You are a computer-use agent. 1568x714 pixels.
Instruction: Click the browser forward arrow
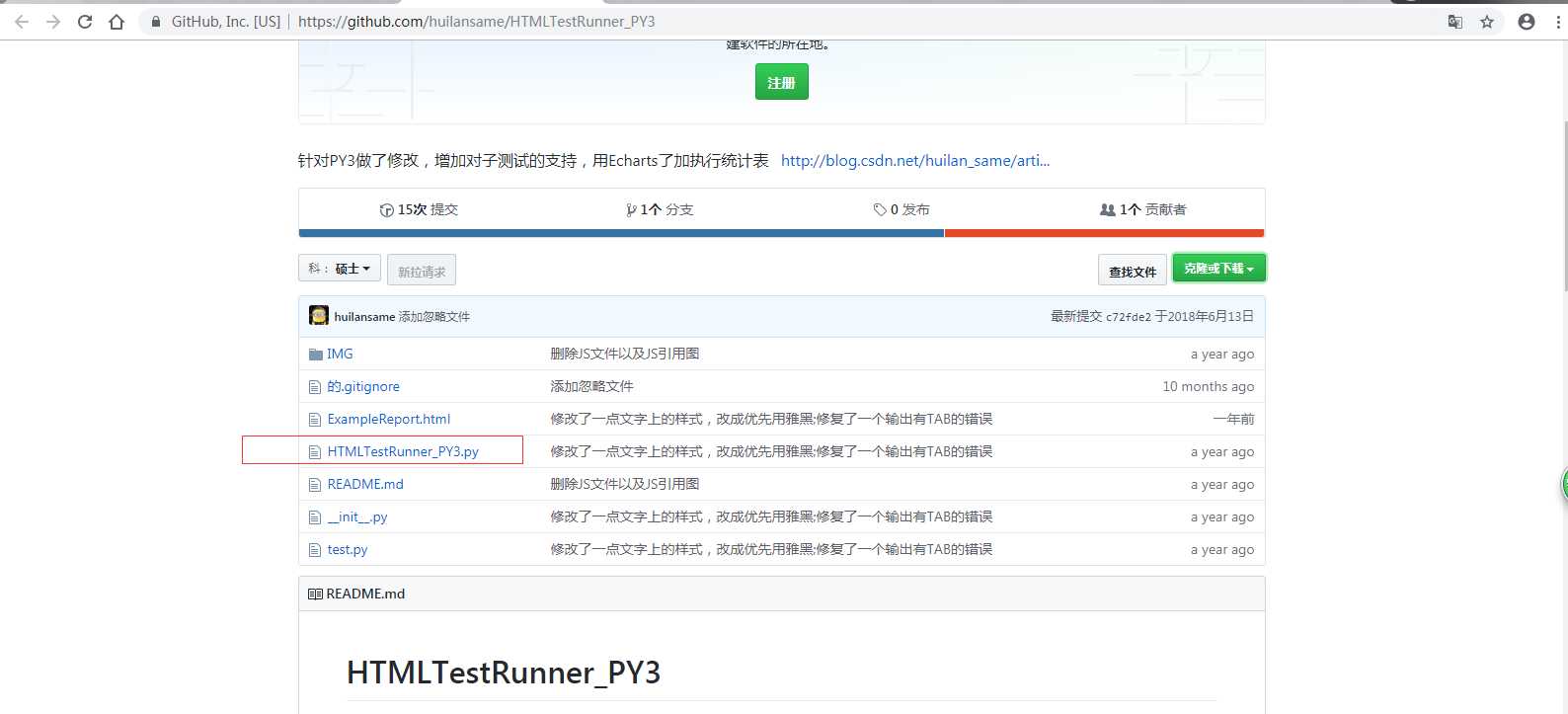(x=53, y=22)
